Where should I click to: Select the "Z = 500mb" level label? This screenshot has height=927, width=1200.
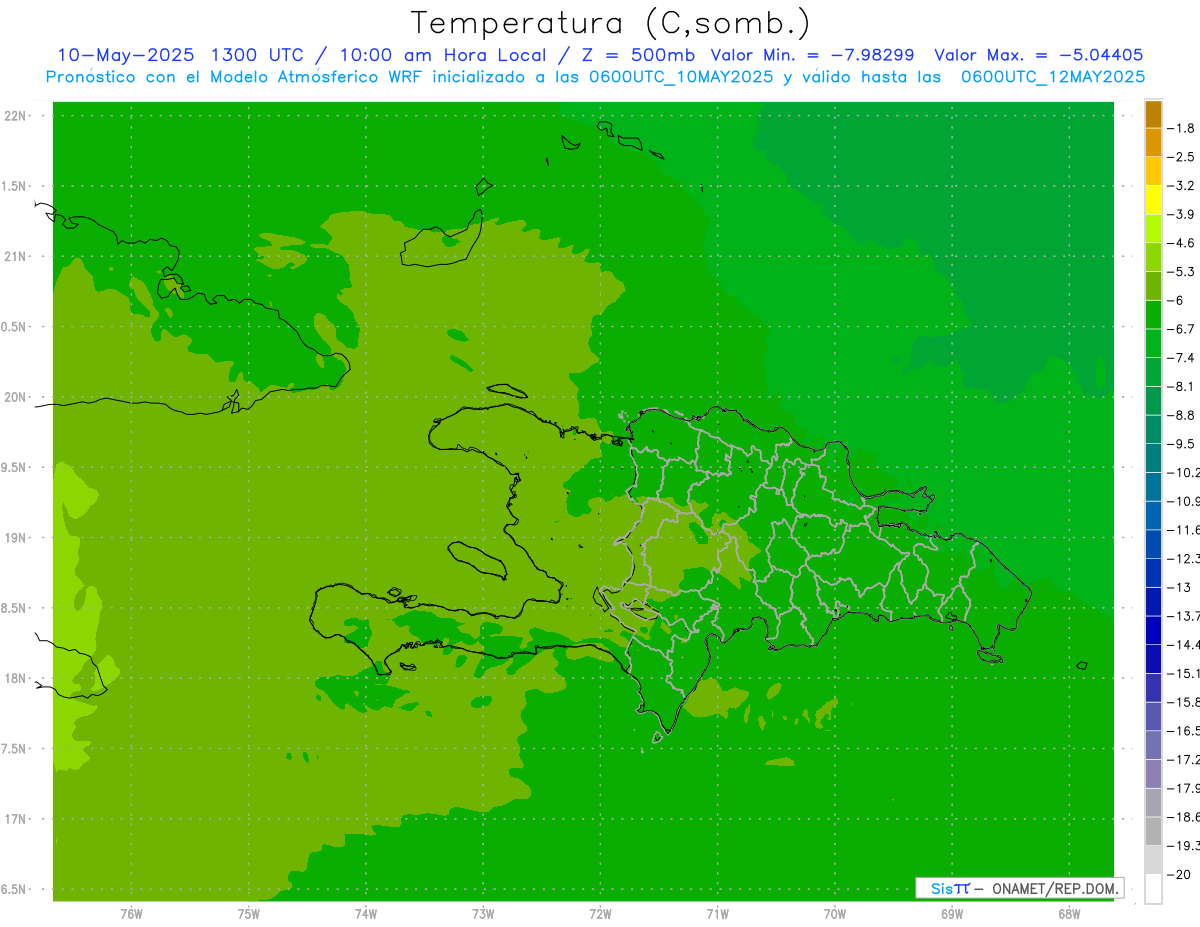[638, 55]
